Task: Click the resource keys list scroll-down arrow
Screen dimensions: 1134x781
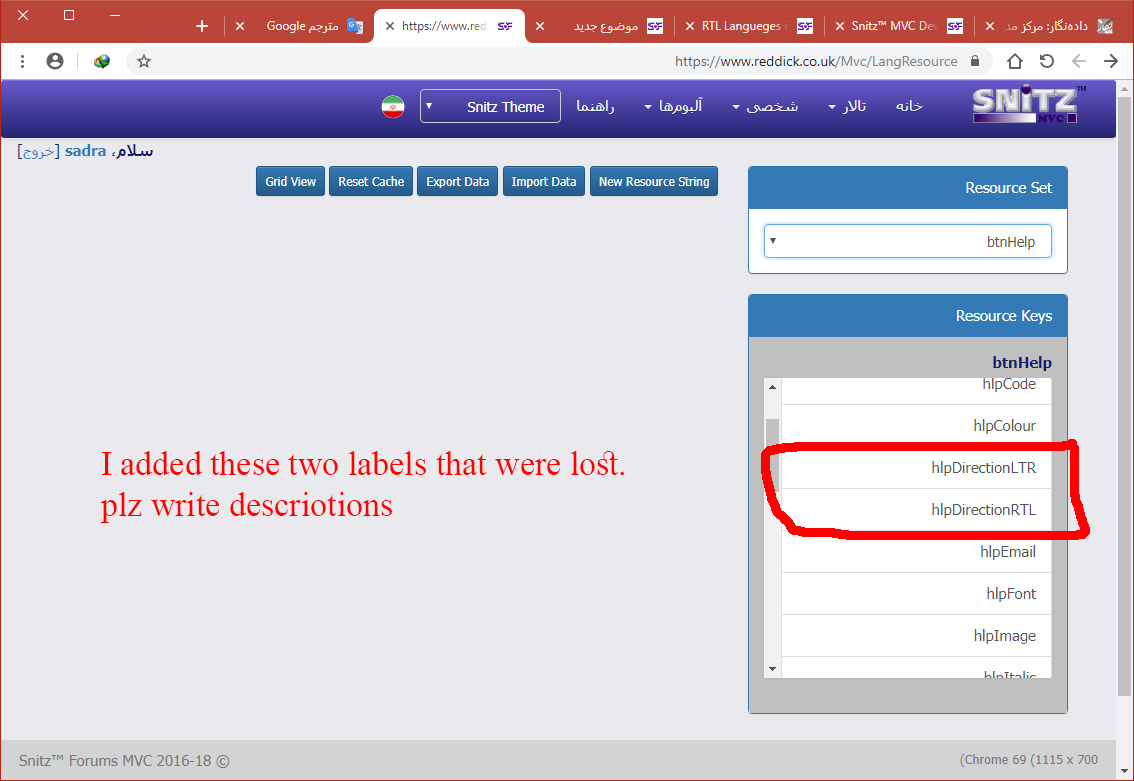Action: pos(772,668)
